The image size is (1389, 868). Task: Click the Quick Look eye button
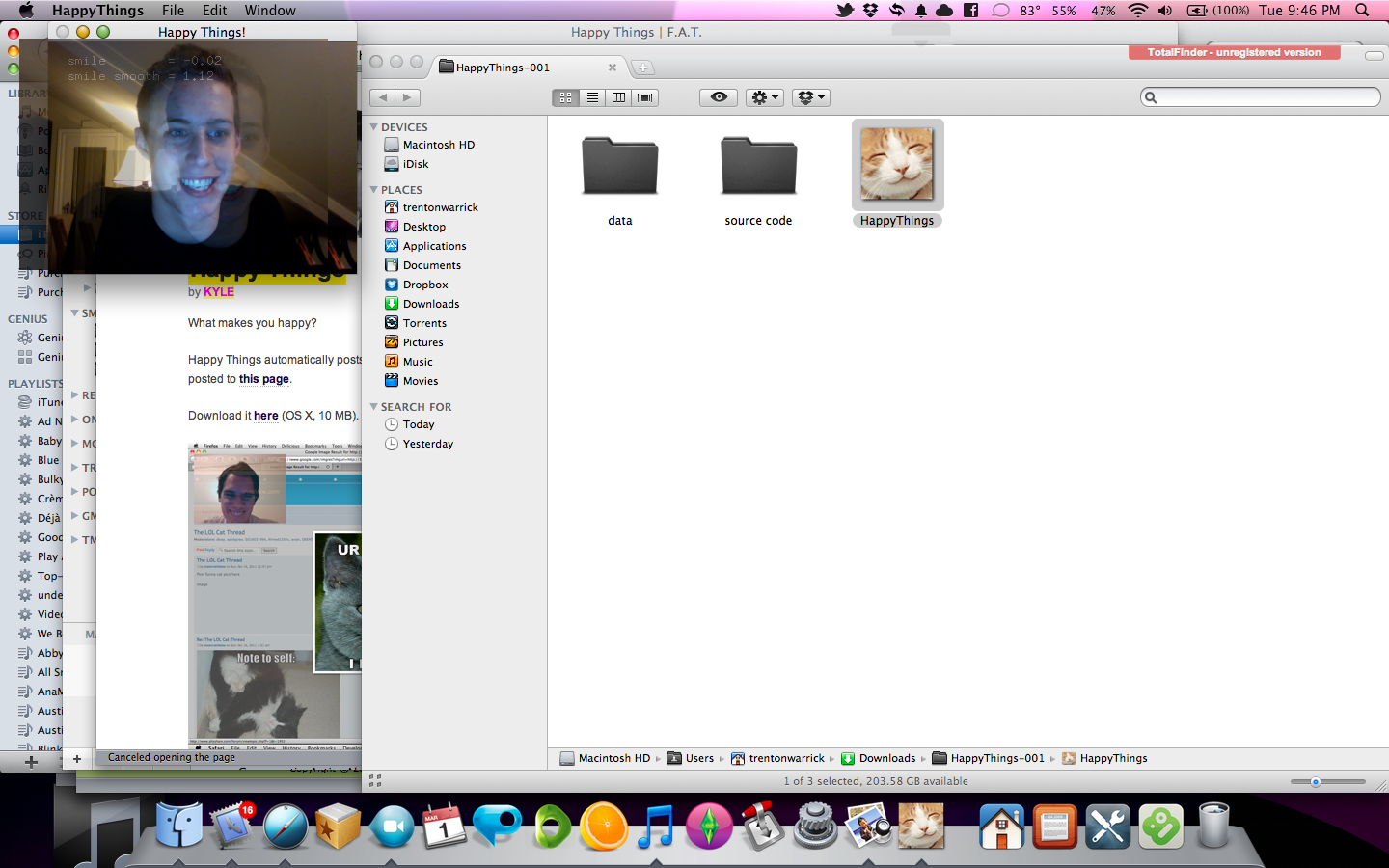click(719, 97)
